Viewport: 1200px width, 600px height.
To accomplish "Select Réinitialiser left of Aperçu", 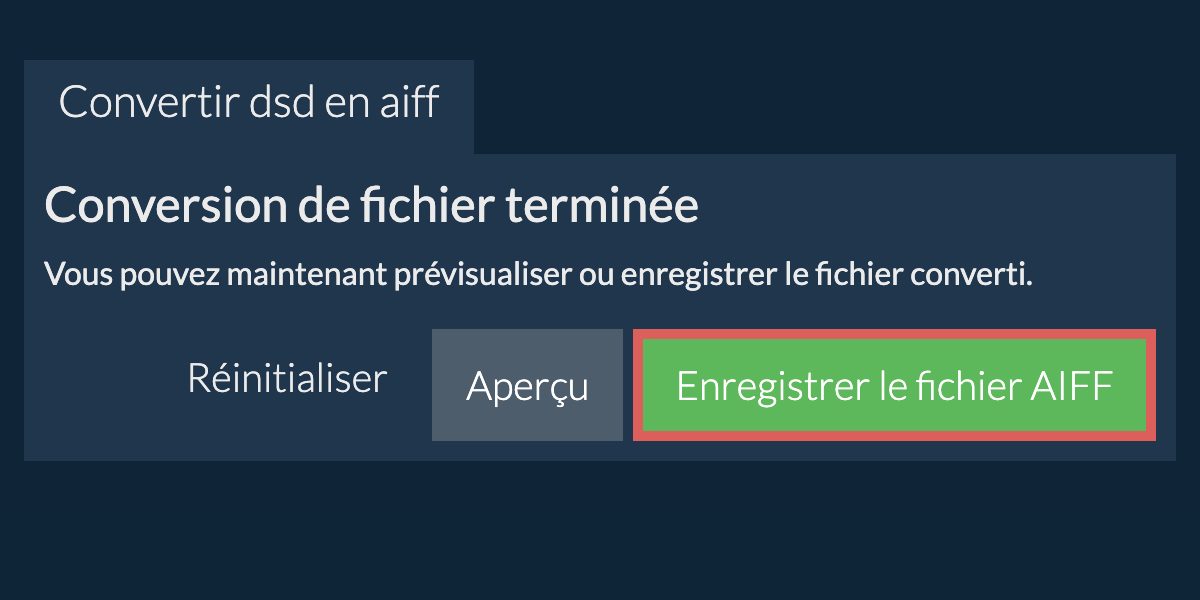I will coord(287,379).
